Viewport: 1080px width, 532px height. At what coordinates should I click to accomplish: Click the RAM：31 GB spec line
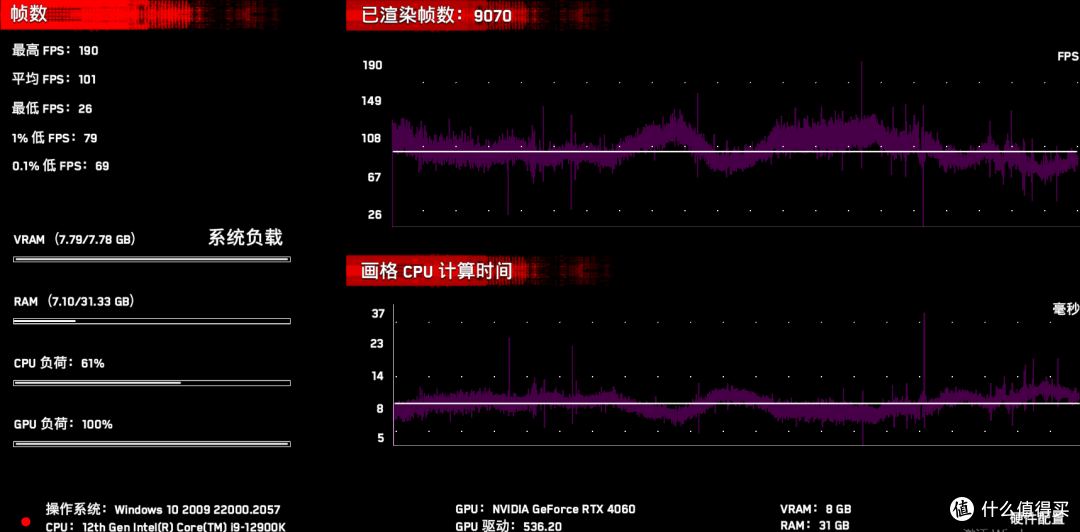click(x=816, y=527)
